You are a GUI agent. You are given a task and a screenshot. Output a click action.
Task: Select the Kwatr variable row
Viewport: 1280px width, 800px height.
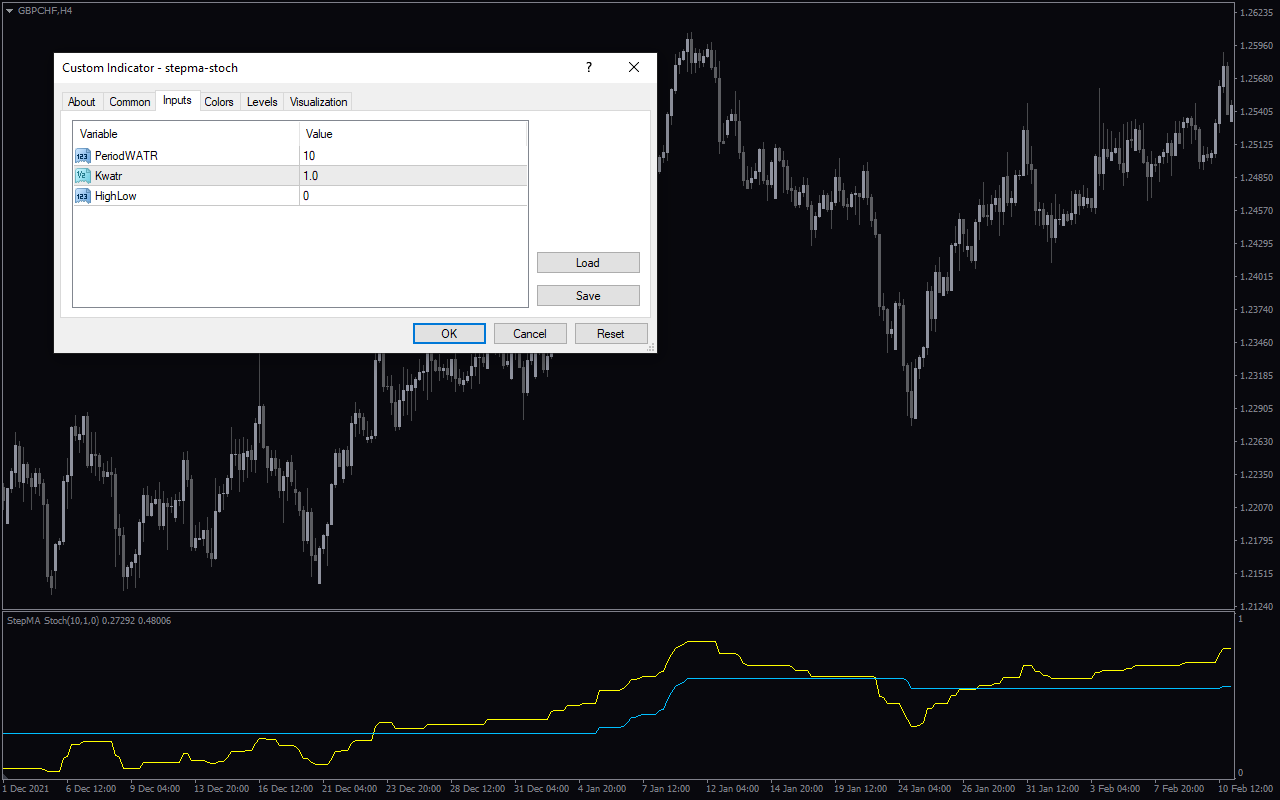point(300,176)
